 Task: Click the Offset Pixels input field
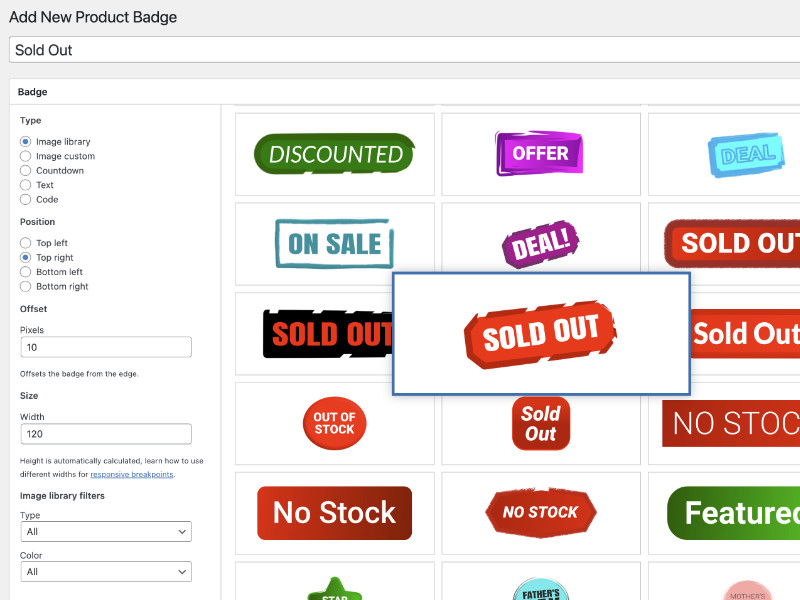click(x=106, y=347)
